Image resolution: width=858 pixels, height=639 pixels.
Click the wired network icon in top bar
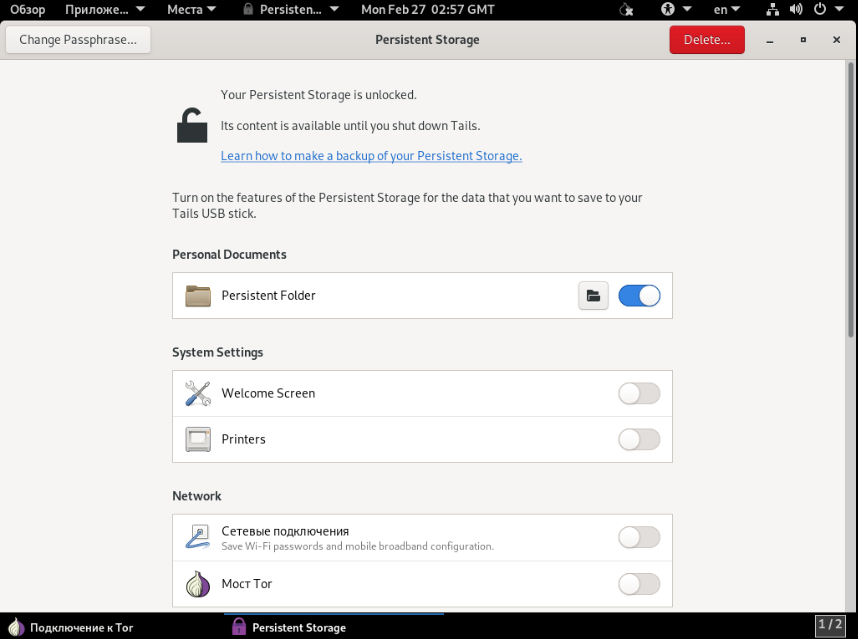[x=772, y=10]
